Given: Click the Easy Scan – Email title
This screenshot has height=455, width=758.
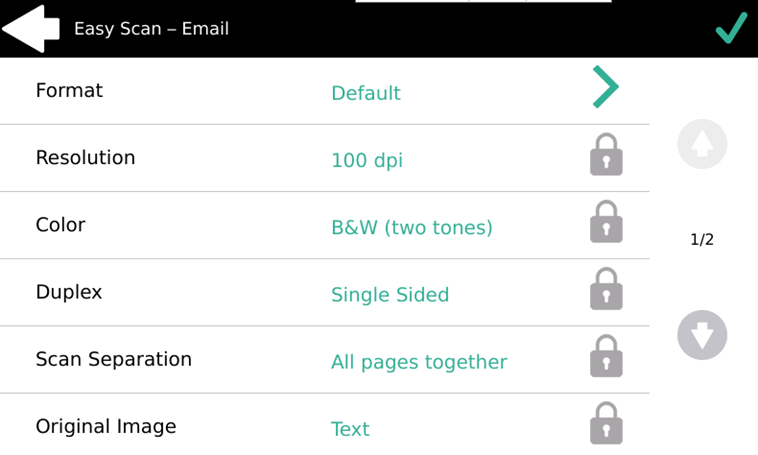Looking at the screenshot, I should (x=151, y=28).
